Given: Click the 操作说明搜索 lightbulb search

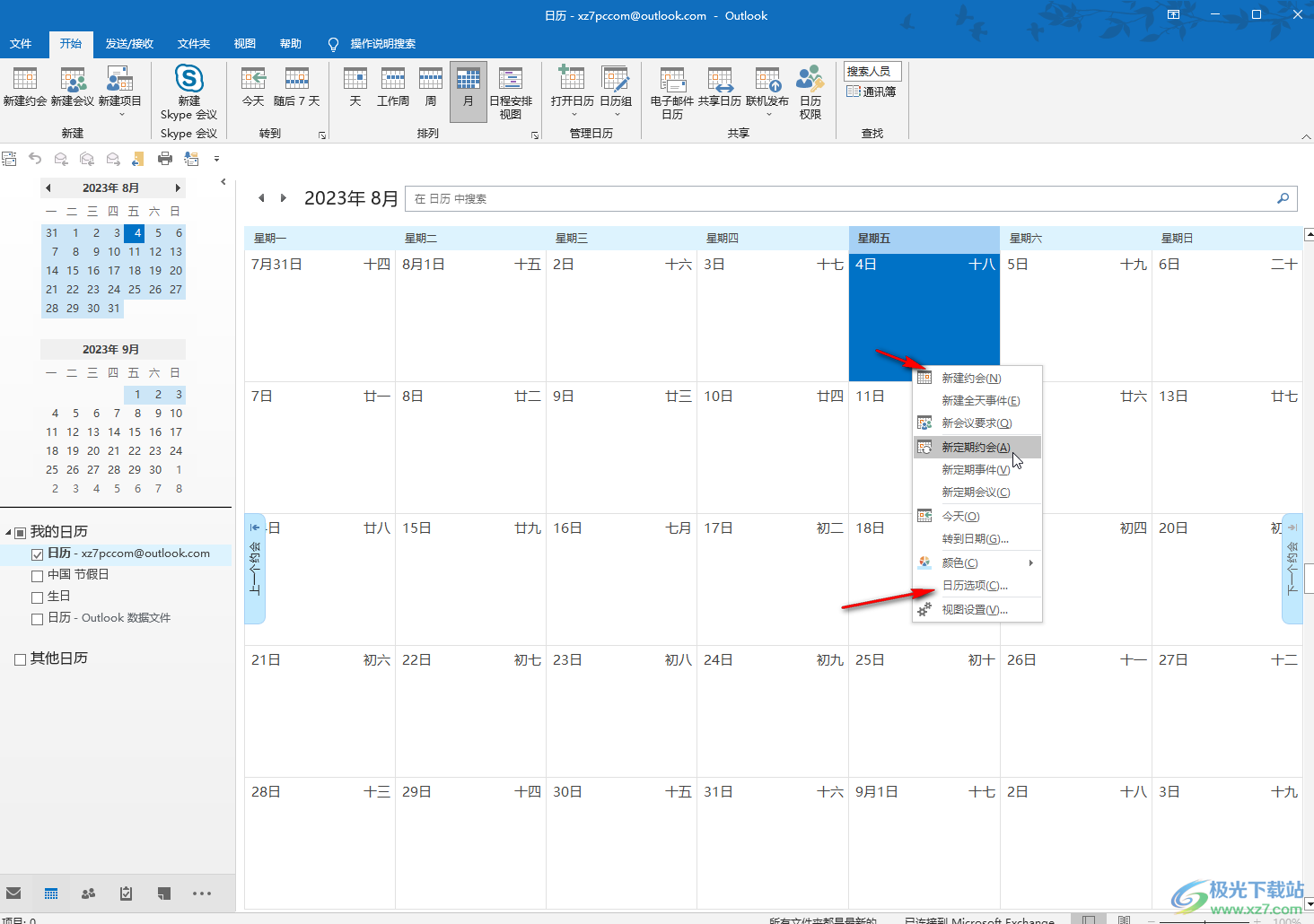Looking at the screenshot, I should (372, 44).
